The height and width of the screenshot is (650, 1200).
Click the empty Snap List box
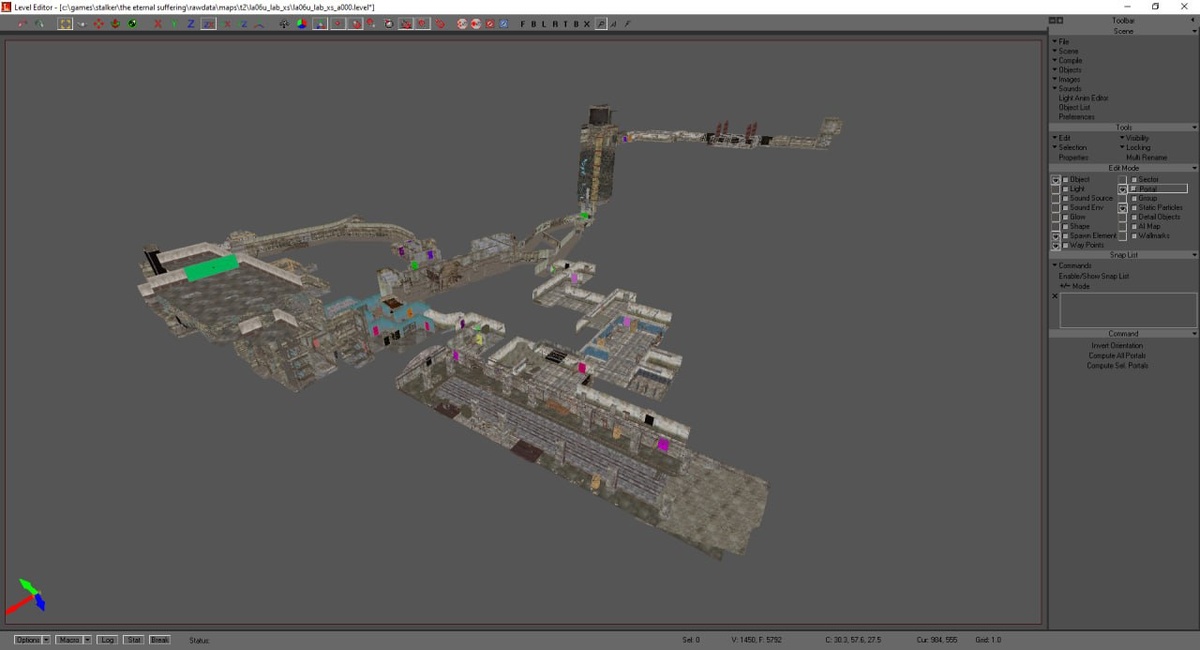pyautogui.click(x=1128, y=310)
